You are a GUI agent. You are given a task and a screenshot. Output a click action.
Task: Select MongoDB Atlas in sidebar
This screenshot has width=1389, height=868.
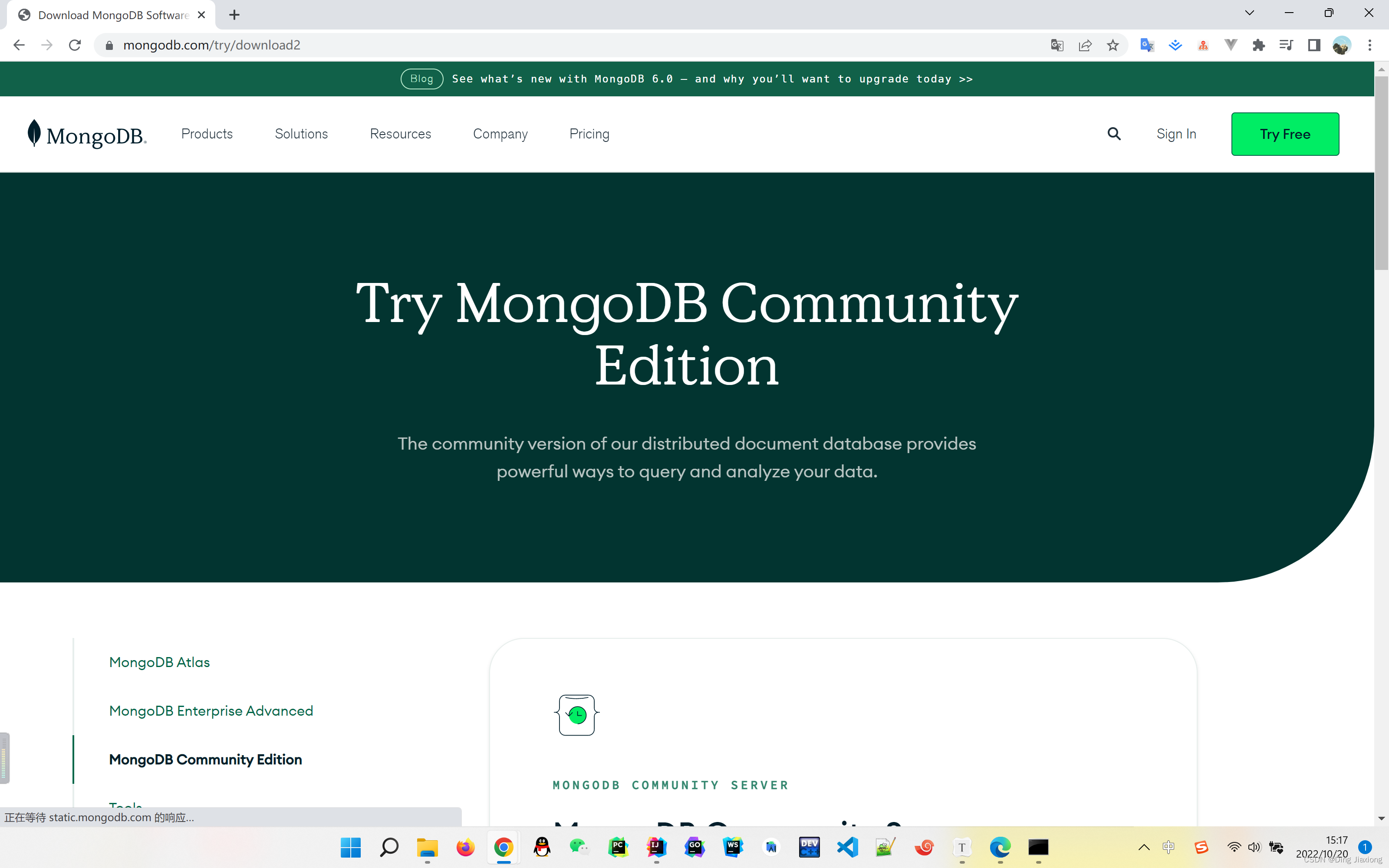click(x=160, y=662)
